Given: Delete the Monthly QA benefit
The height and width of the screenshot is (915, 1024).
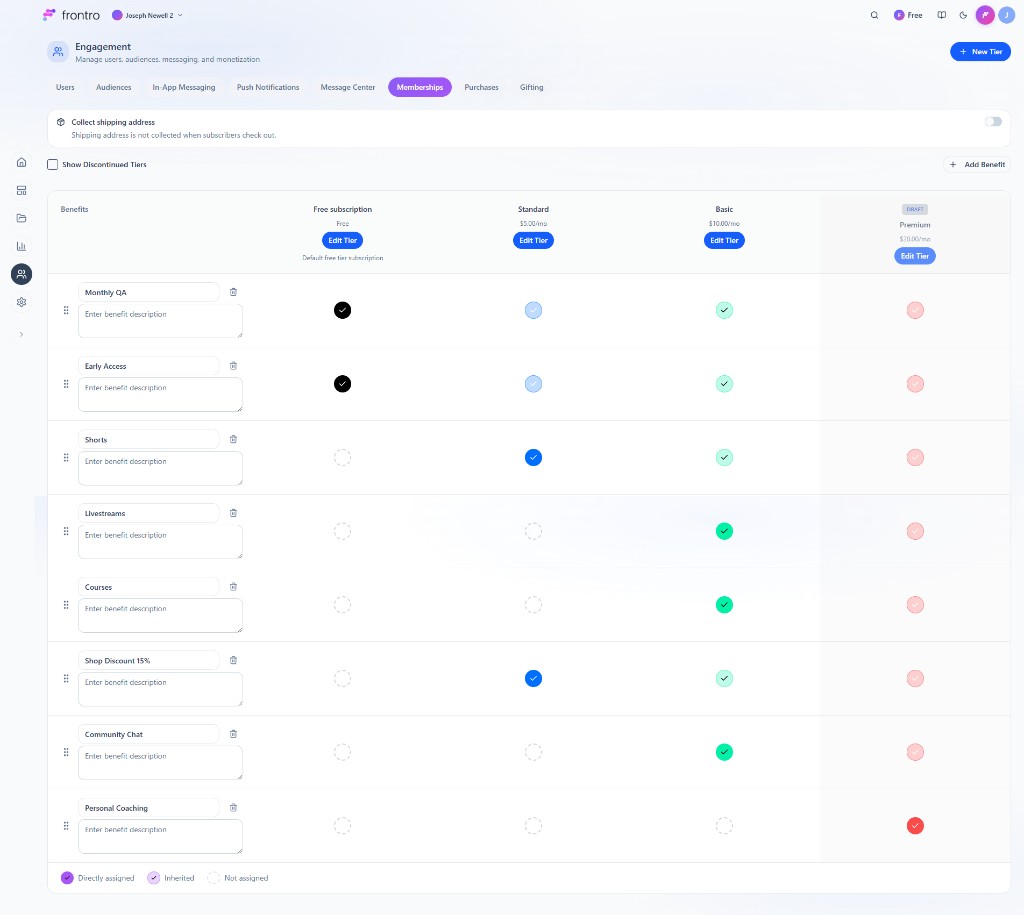Looking at the screenshot, I should point(233,292).
